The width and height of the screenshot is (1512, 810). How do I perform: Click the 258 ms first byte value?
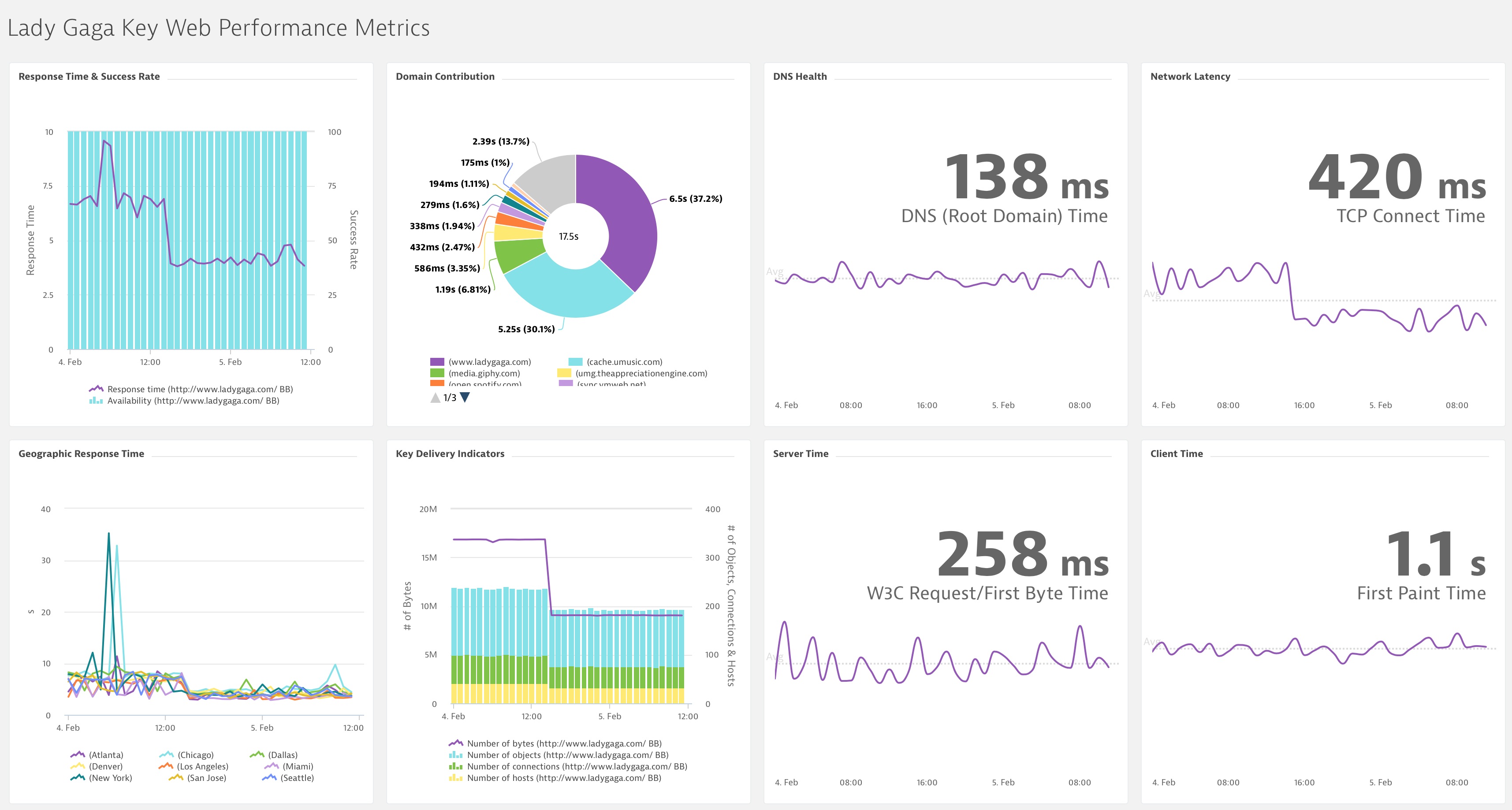pyautogui.click(x=1023, y=554)
